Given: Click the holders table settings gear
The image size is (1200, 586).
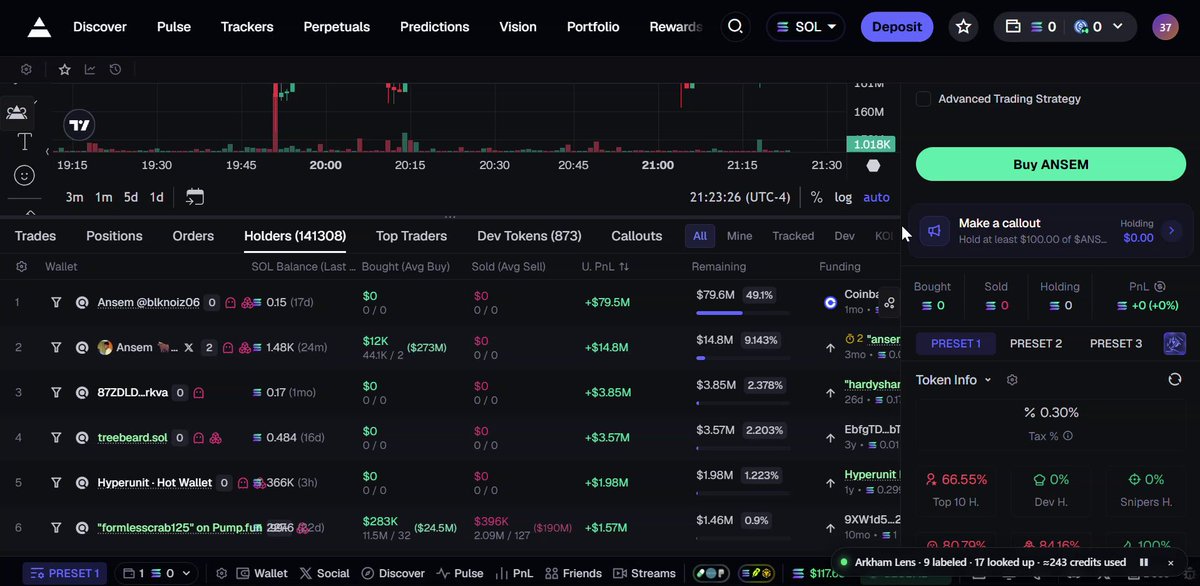Looking at the screenshot, I should (x=22, y=267).
